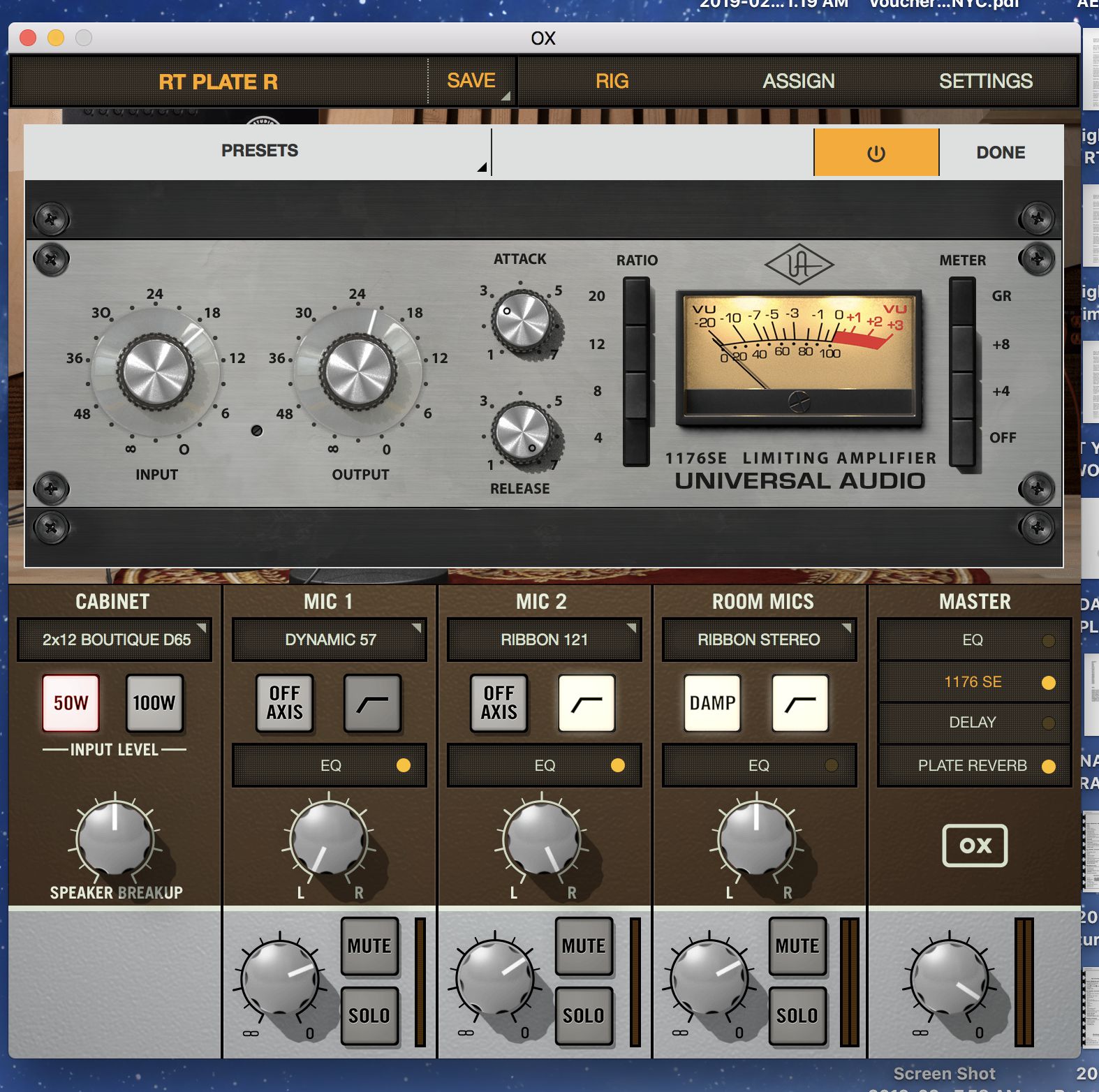Switch to the SETTINGS tab

985,81
